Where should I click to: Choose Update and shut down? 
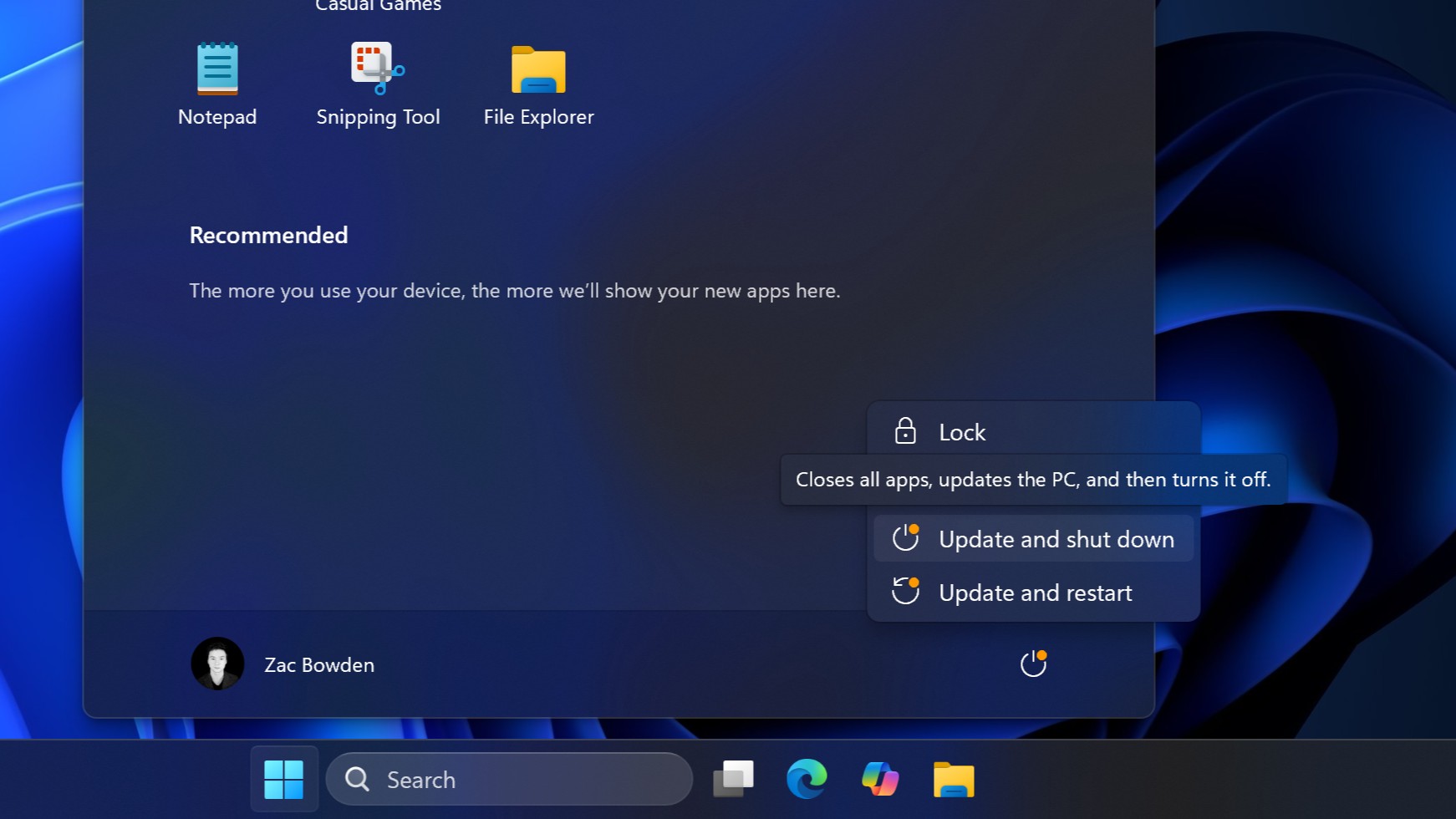(1034, 539)
